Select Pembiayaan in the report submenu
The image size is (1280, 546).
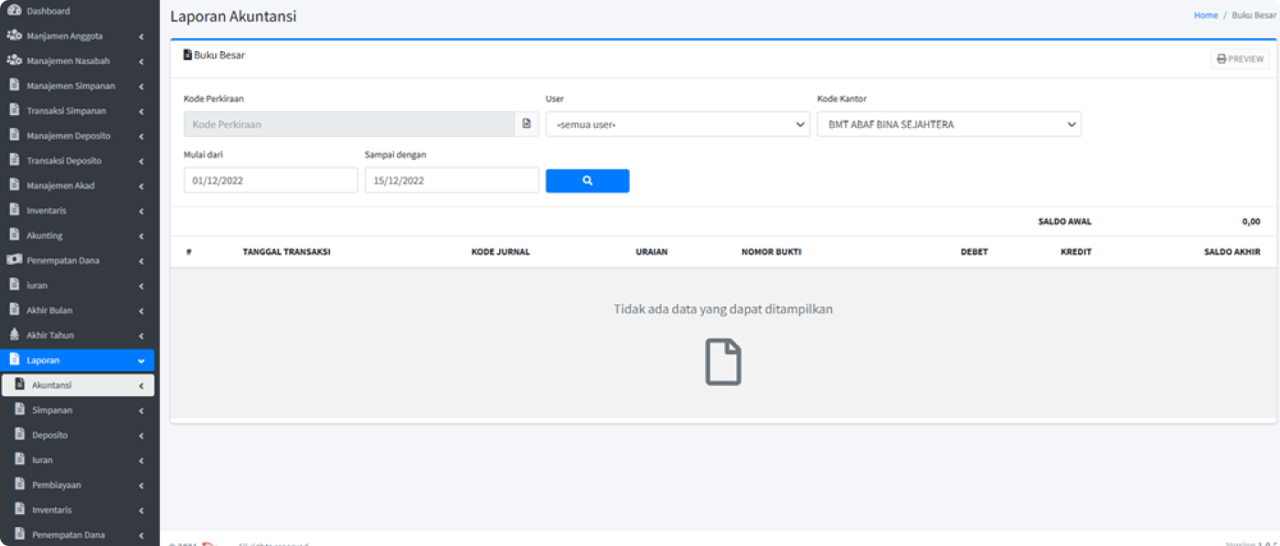56,485
